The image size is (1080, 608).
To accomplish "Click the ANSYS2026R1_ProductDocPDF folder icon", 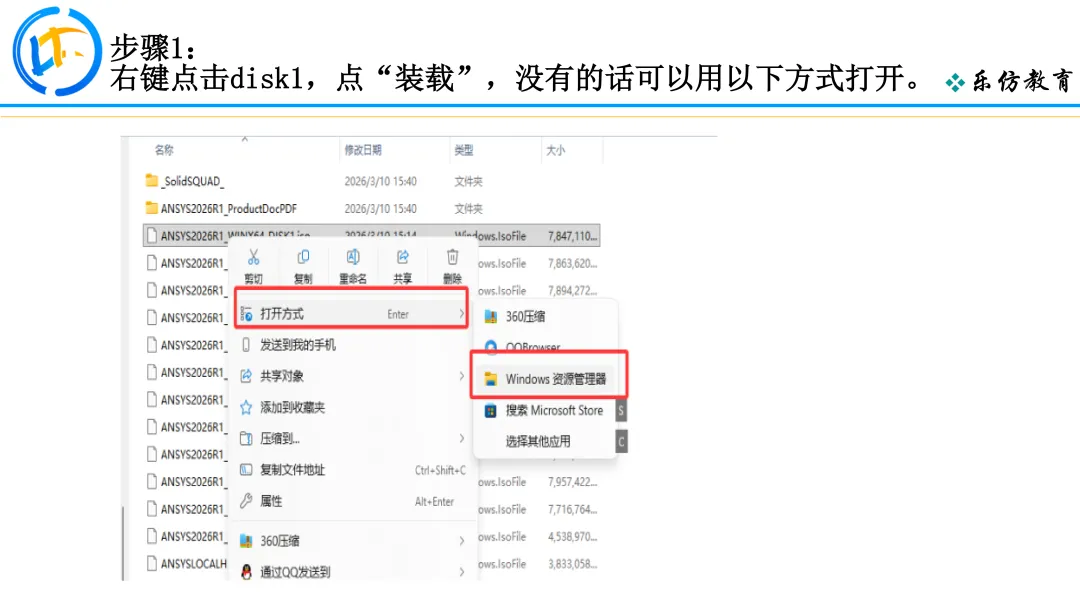I will pyautogui.click(x=152, y=208).
